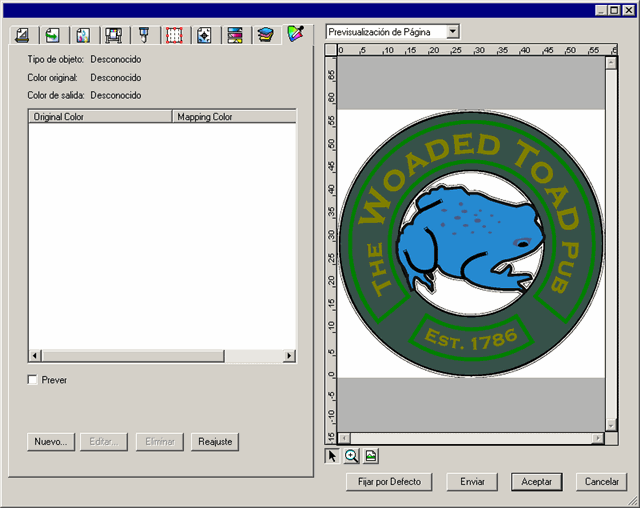The width and height of the screenshot is (640, 508).
Task: Click color list right scroll arrow
Action: point(289,356)
